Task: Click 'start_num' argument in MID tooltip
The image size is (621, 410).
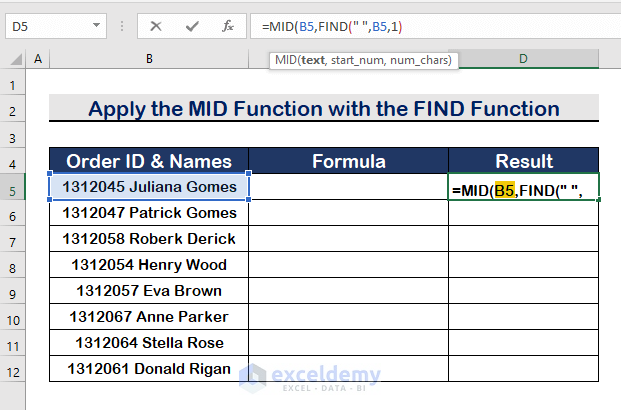Action: click(x=357, y=60)
